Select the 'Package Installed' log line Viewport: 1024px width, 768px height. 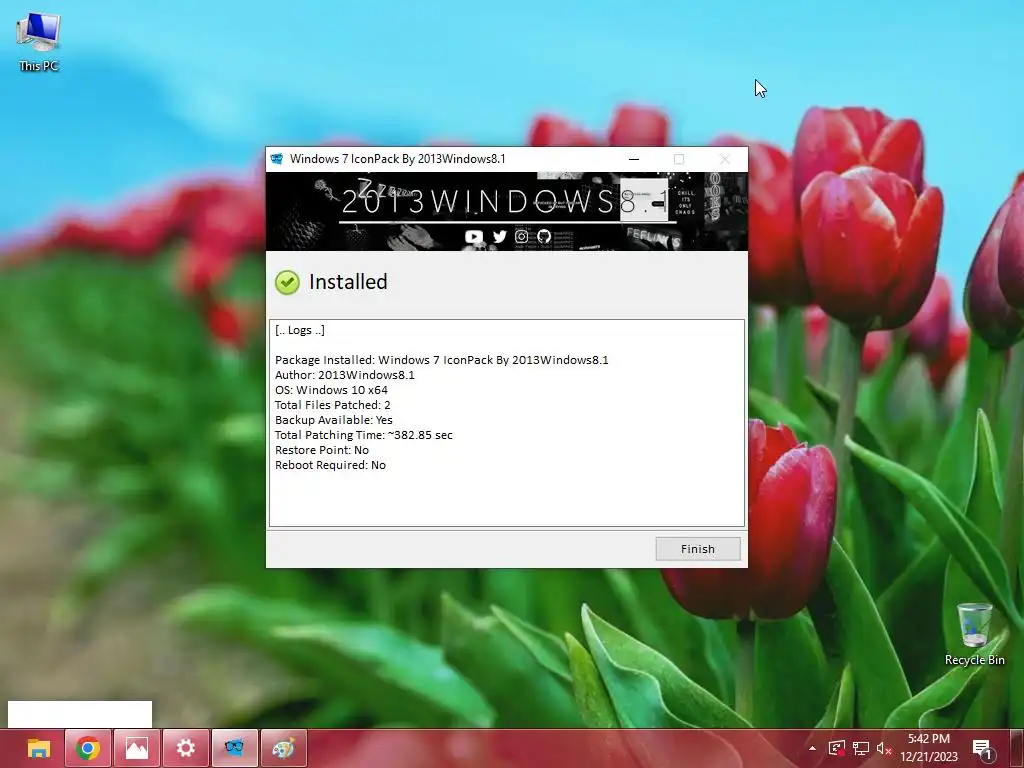(x=441, y=360)
